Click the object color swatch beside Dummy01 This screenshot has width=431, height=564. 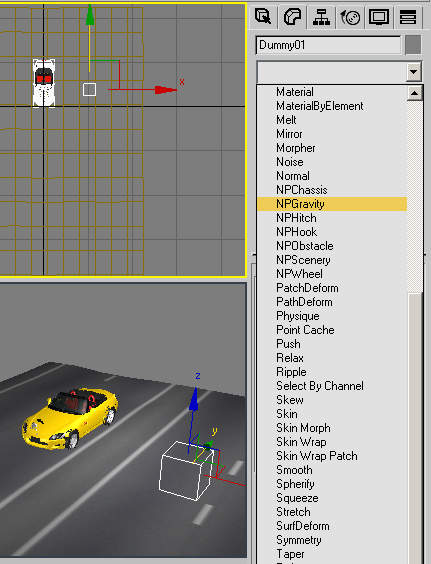click(413, 45)
